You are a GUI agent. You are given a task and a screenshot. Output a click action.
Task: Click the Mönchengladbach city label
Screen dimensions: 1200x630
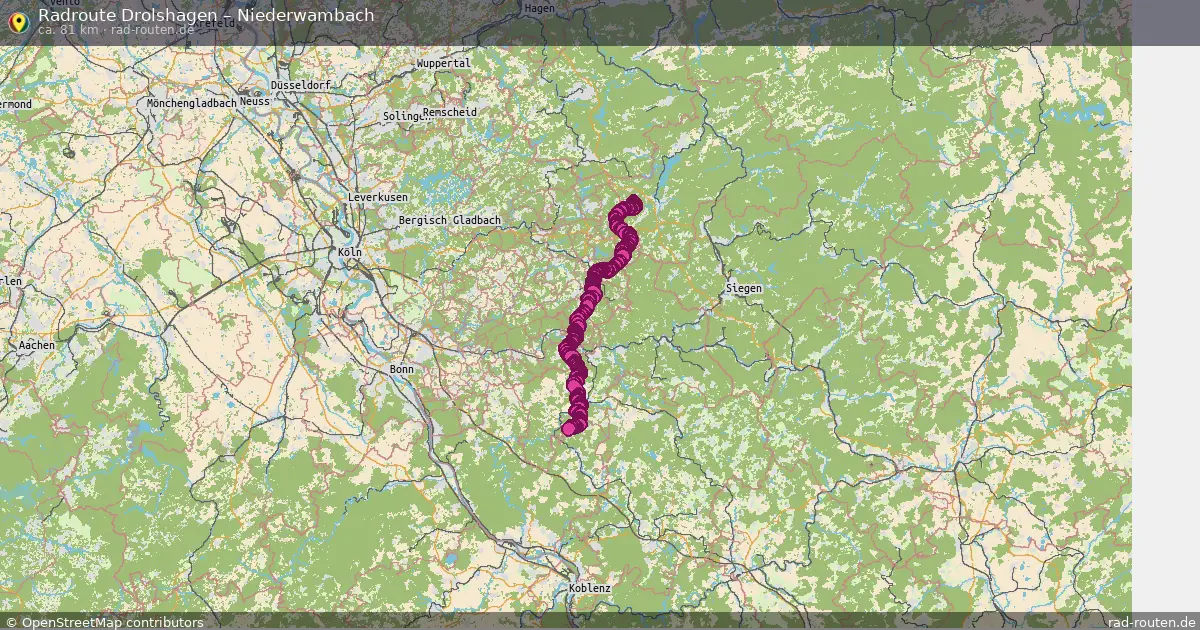[x=191, y=103]
